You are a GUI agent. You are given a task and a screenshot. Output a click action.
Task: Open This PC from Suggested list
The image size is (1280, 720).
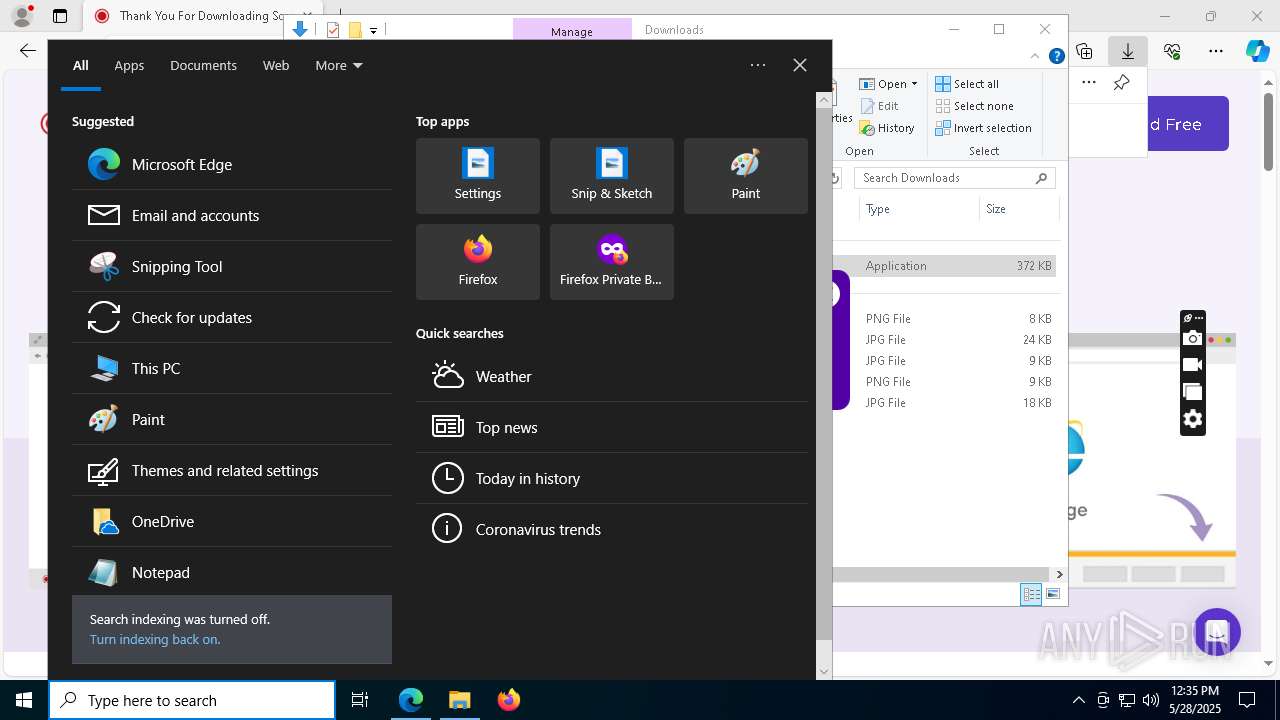click(x=232, y=369)
